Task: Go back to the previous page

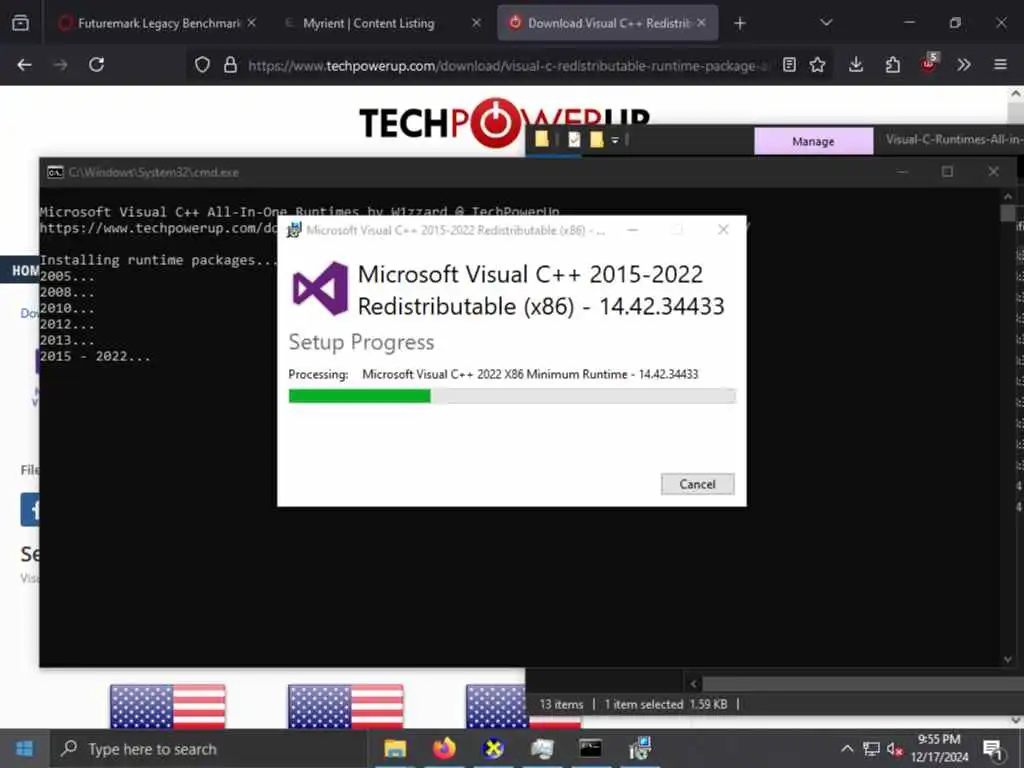Action: [24, 65]
